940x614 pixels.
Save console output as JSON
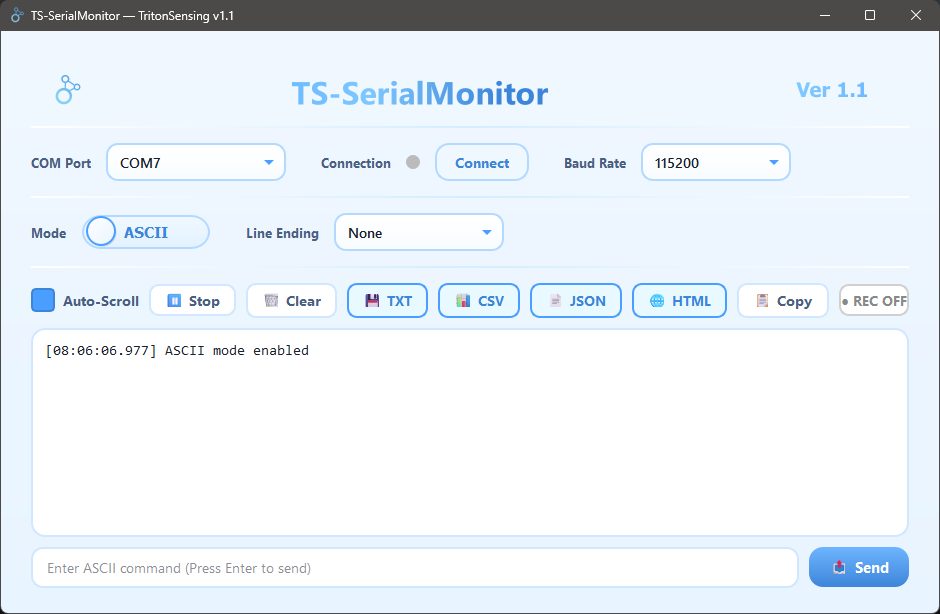(575, 300)
